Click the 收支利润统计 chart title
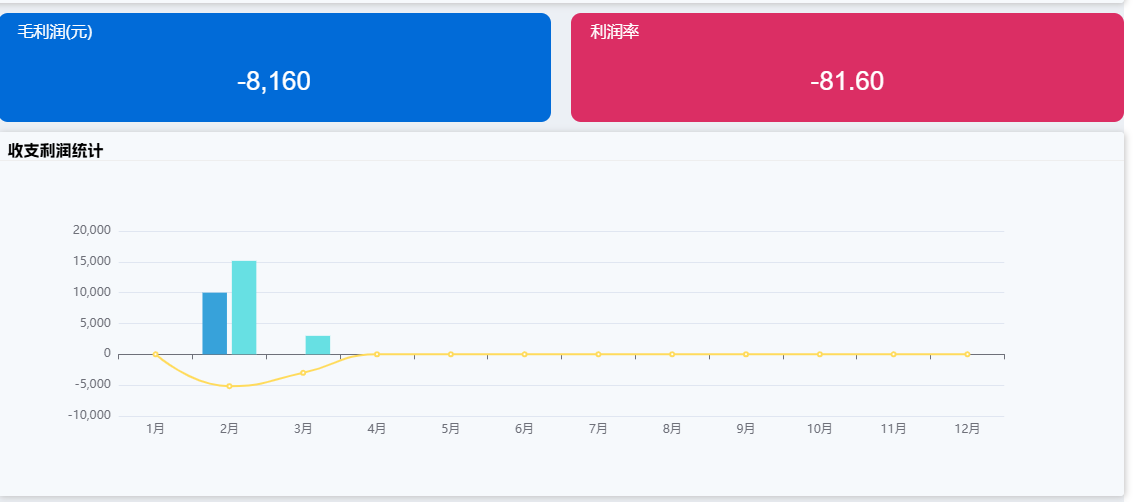 pos(56,151)
